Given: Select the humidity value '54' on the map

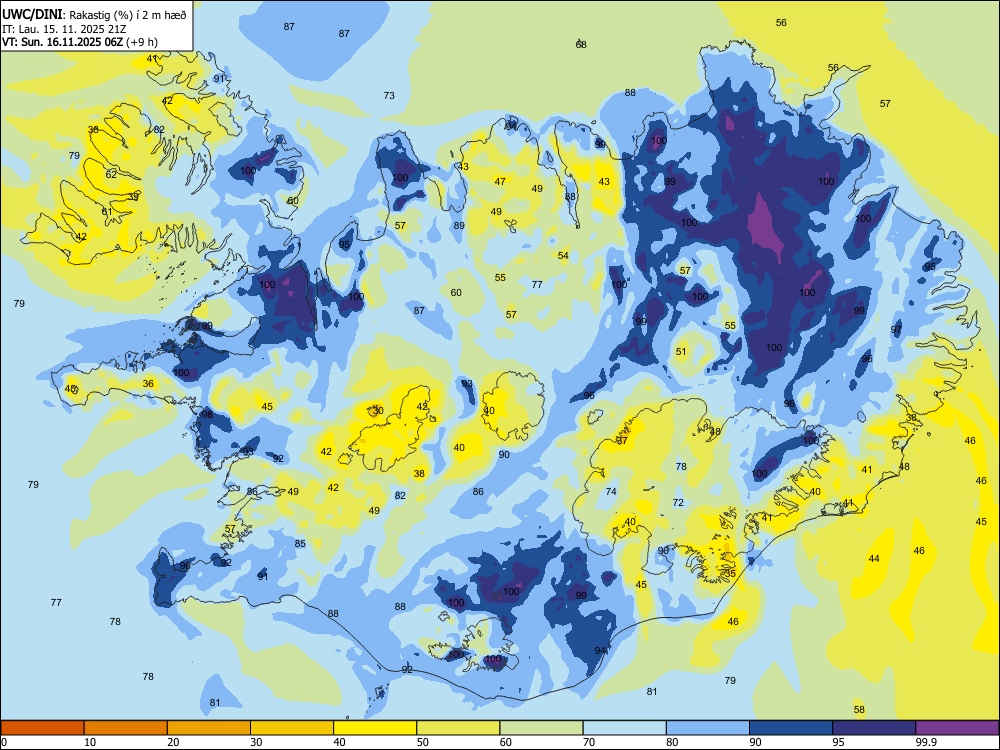Looking at the screenshot, I should click(x=563, y=256).
